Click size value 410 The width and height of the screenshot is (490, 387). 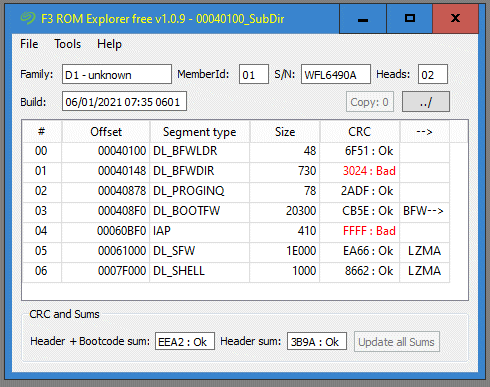[285, 231]
